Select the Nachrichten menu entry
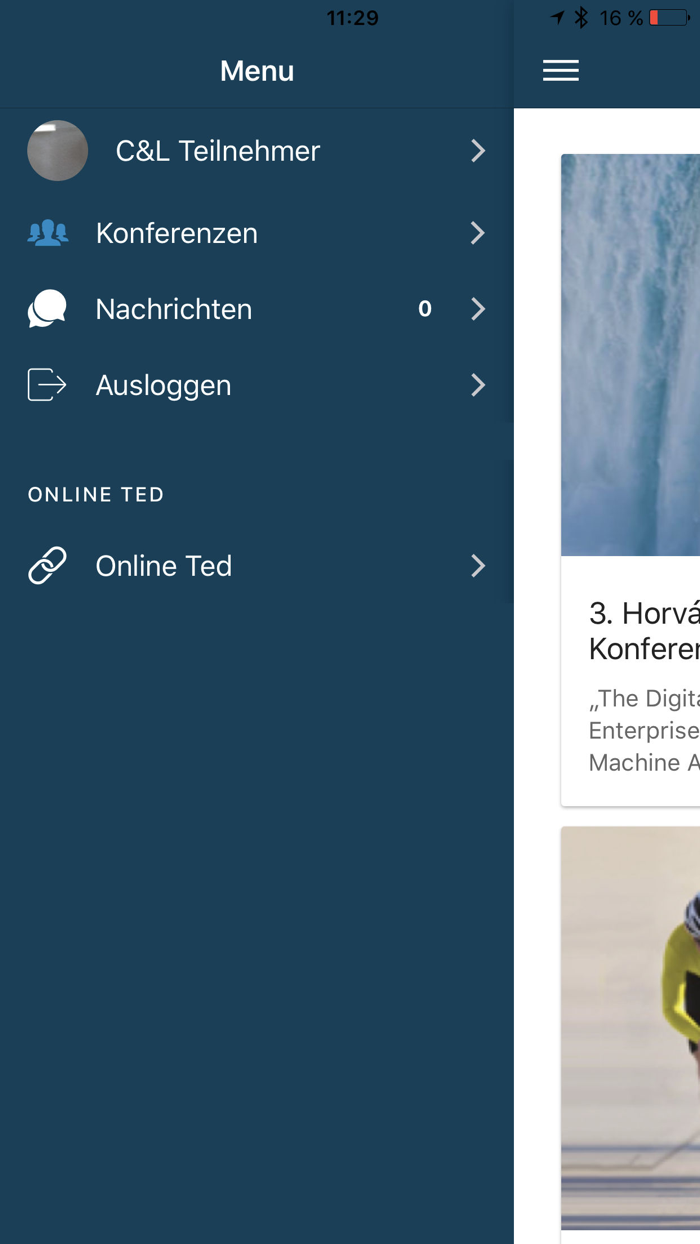Screen dimensions: 700x1244 (174, 309)
